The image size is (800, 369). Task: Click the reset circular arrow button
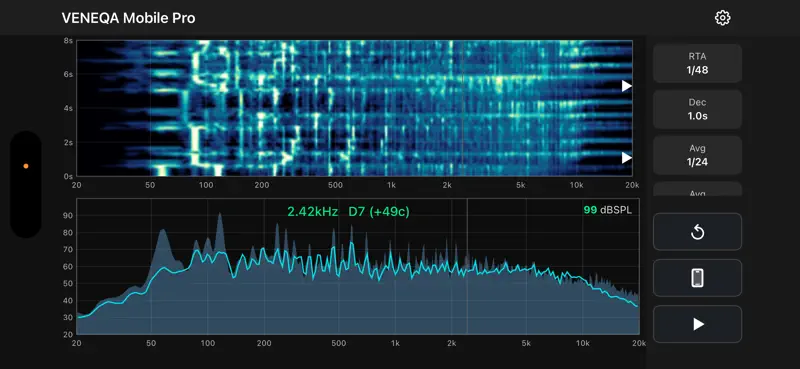[697, 232]
